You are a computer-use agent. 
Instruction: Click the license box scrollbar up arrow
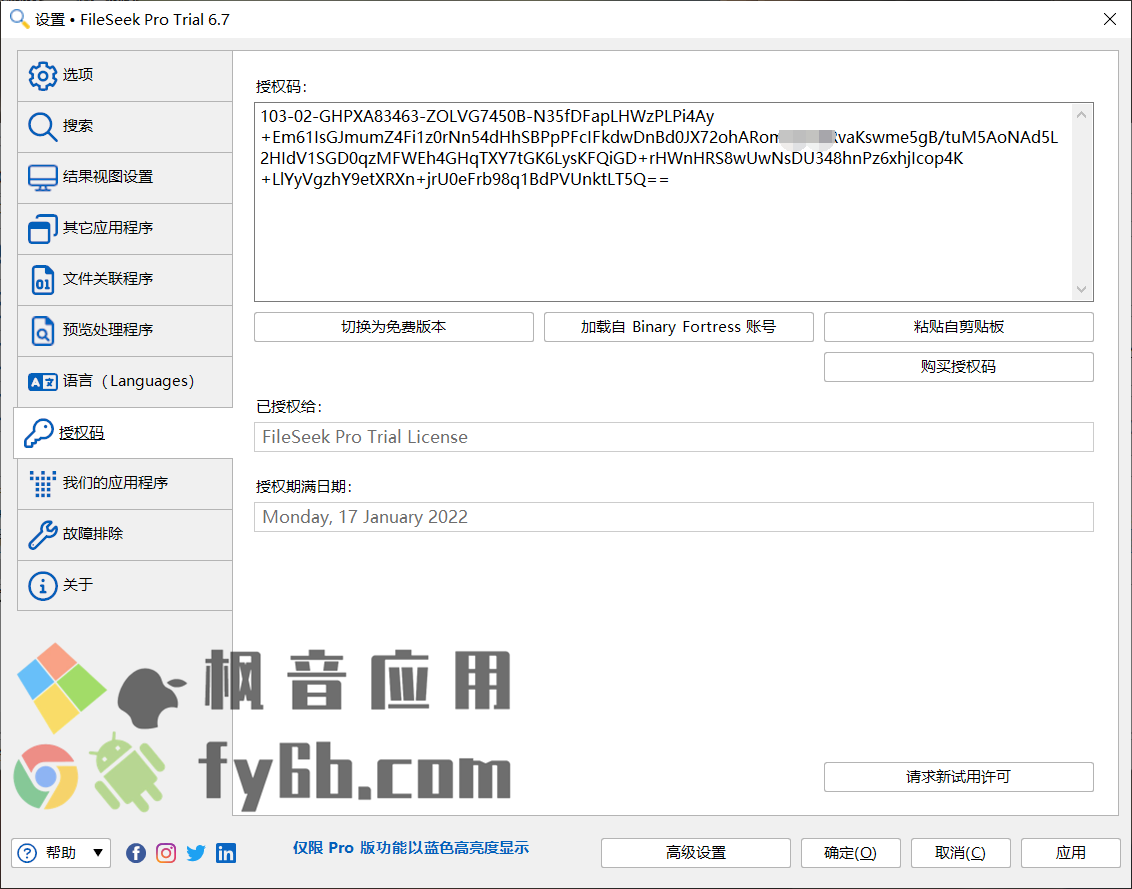(1081, 115)
